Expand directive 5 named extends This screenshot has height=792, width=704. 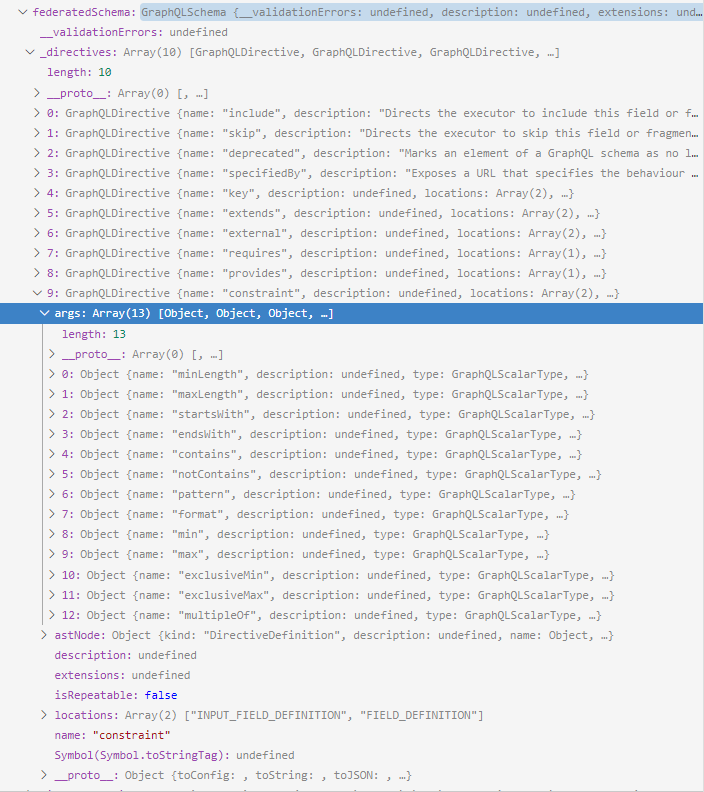pos(37,213)
